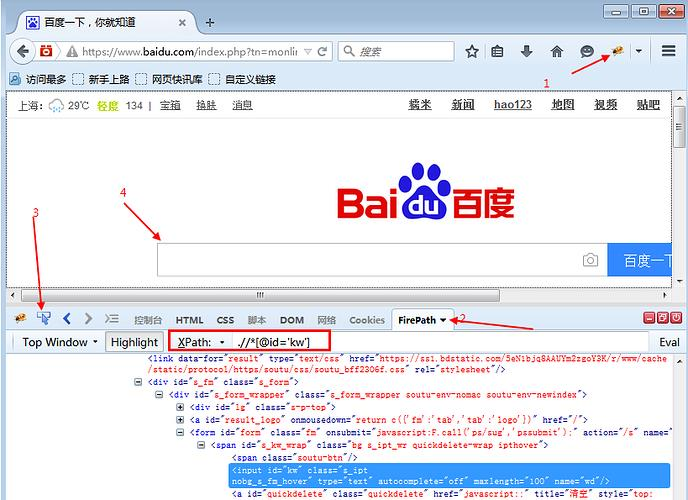Open the 新手上路 bookmark
This screenshot has width=688, height=500.
pyautogui.click(x=101, y=79)
